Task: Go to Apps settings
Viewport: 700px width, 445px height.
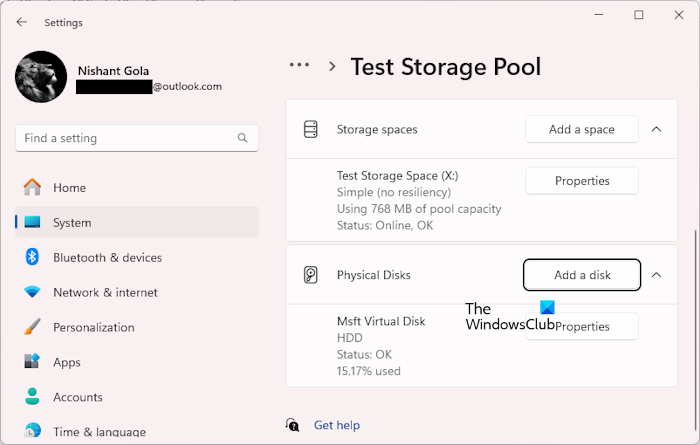Action: pyautogui.click(x=67, y=362)
